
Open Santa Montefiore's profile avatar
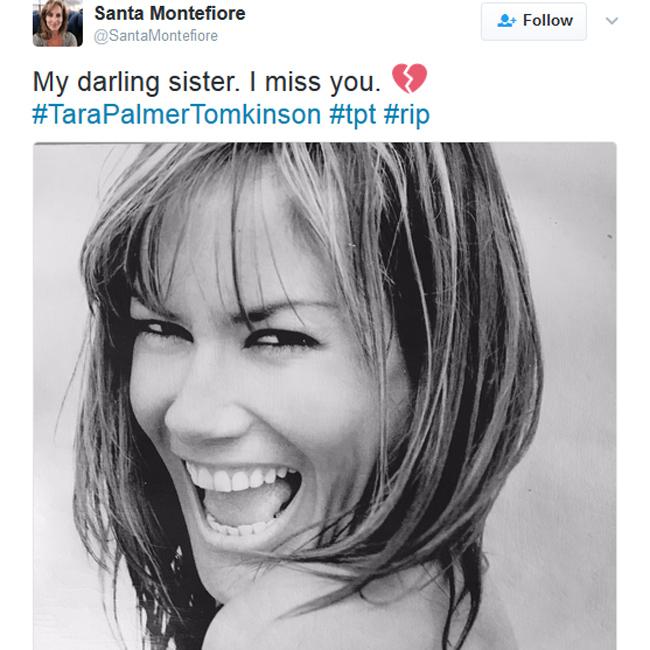pyautogui.click(x=57, y=23)
